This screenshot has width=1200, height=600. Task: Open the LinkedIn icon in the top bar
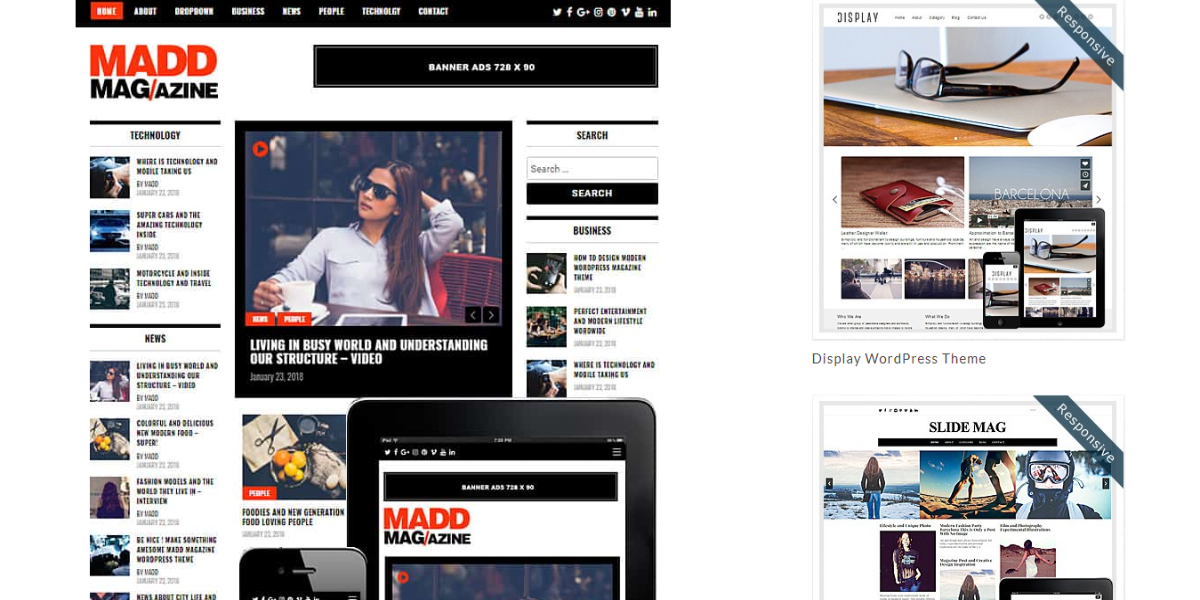coord(653,12)
